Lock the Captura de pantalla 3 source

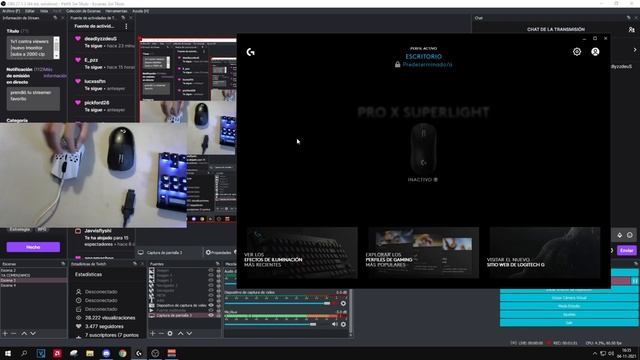[x=218, y=315]
